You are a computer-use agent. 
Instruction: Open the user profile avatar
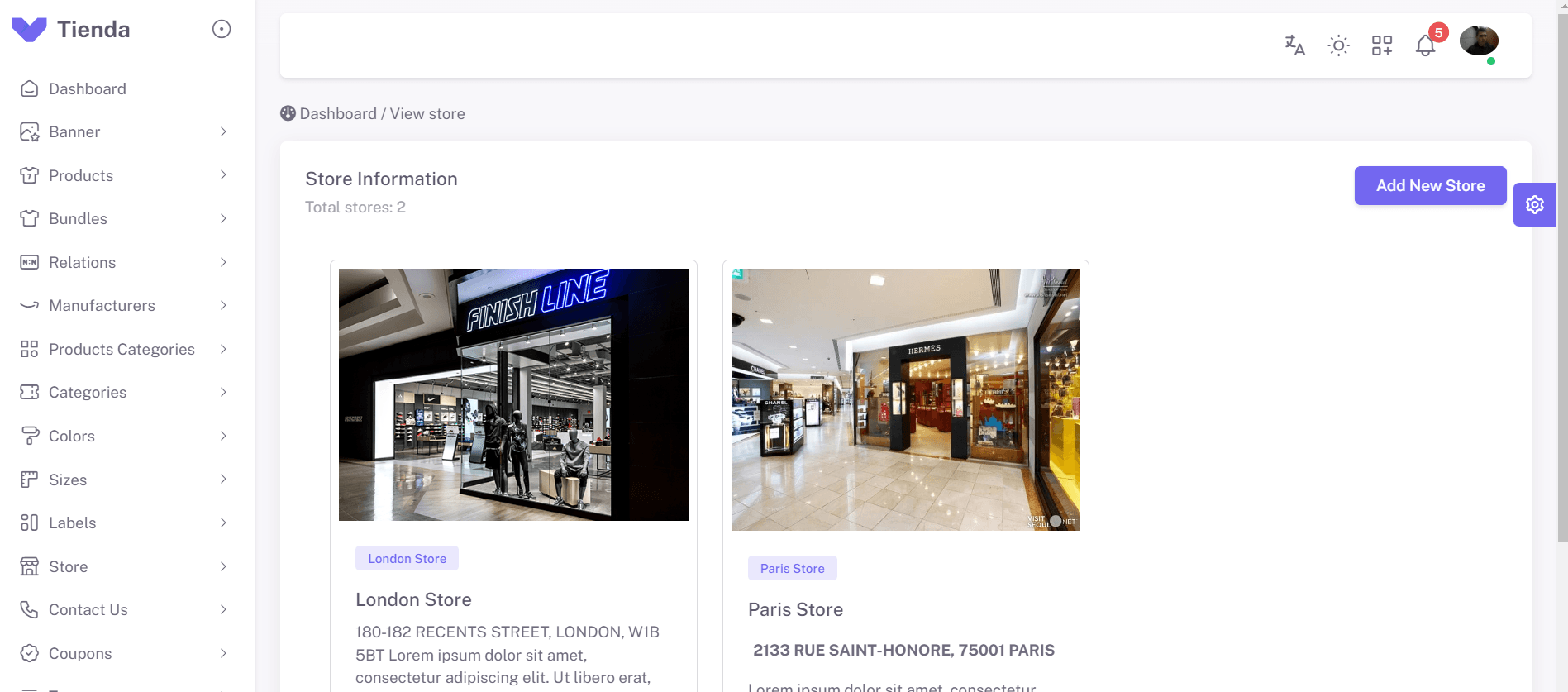[1479, 41]
